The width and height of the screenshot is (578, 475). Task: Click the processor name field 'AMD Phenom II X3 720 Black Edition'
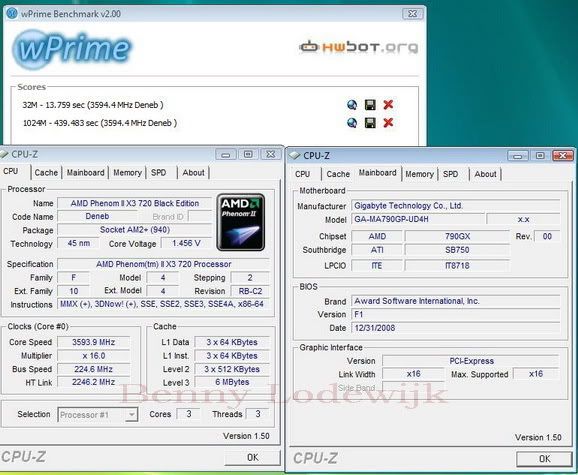click(x=135, y=203)
